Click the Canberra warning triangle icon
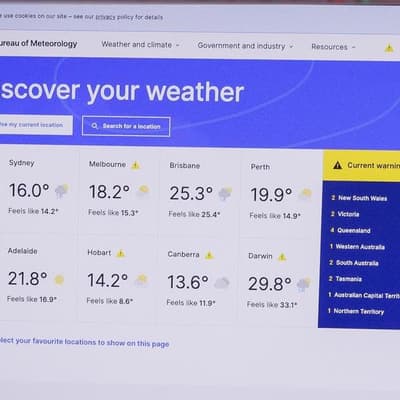400x400 pixels. pyautogui.click(x=209, y=255)
